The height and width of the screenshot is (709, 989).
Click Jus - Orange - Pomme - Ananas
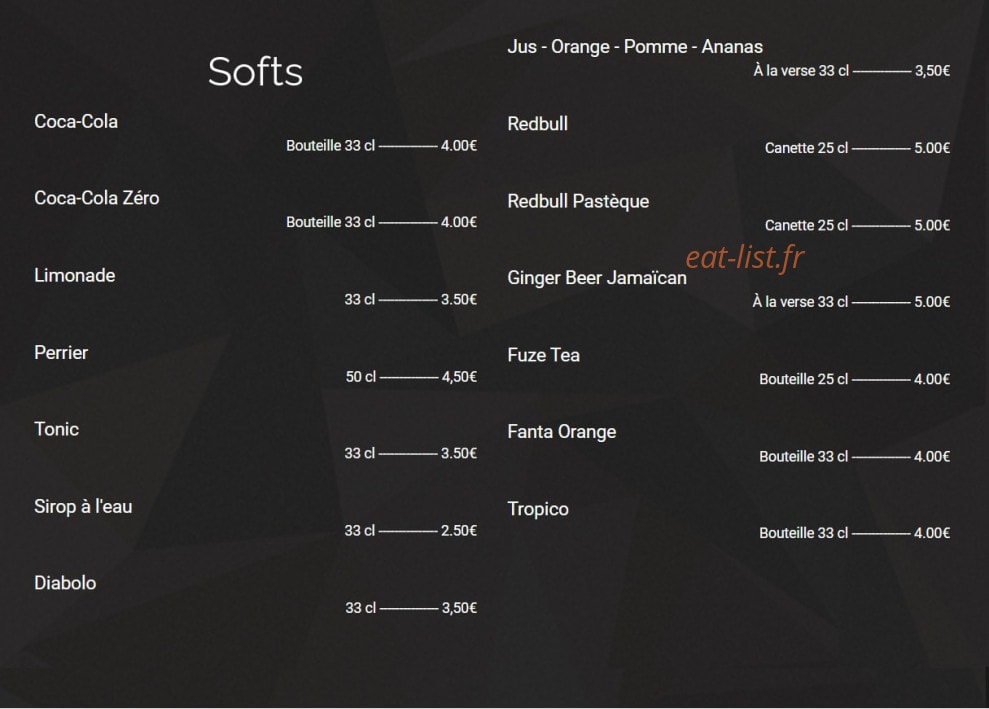(635, 47)
